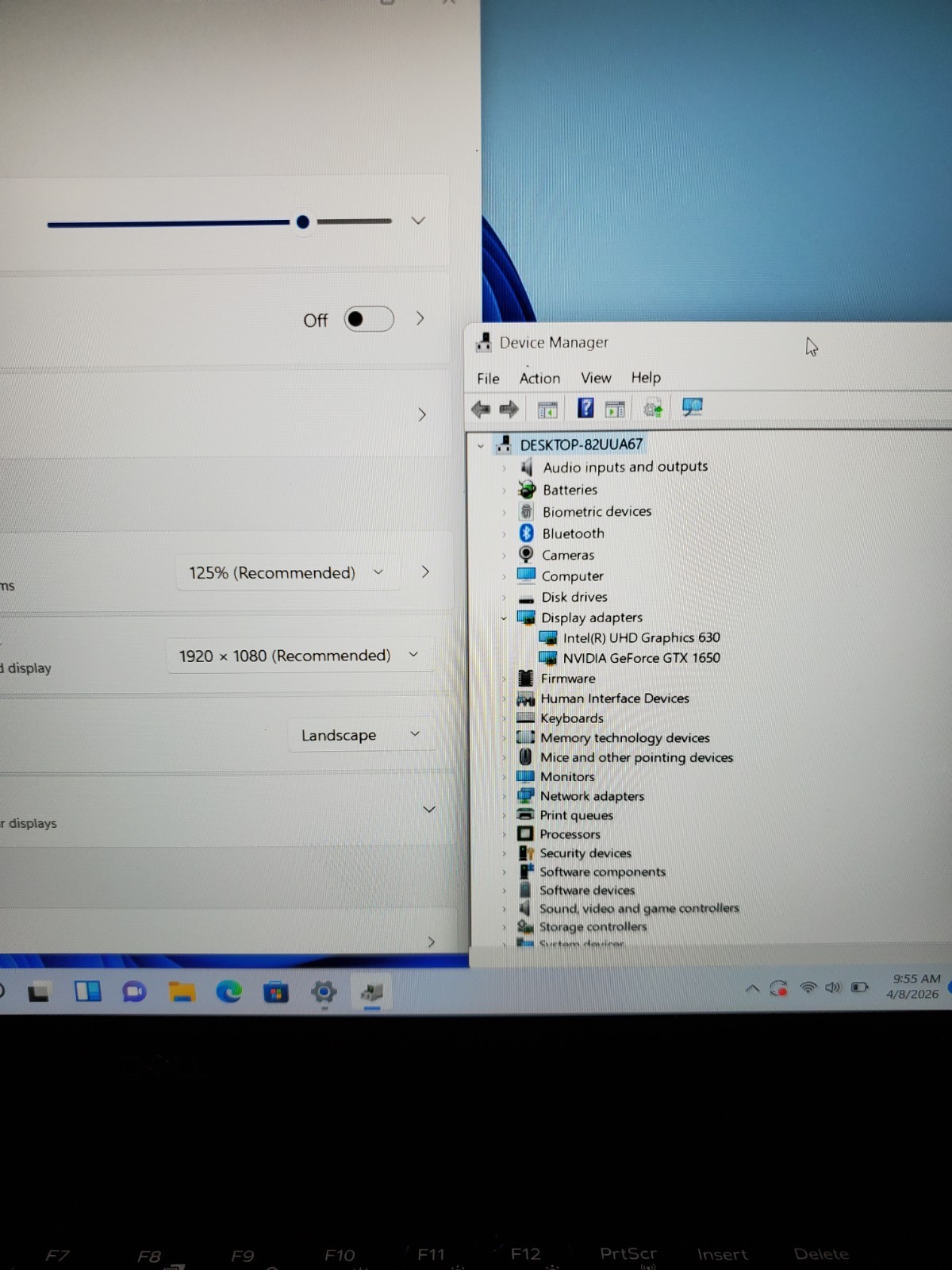Open Task View from the taskbar
Viewport: 952px width, 1270px height.
click(x=38, y=992)
